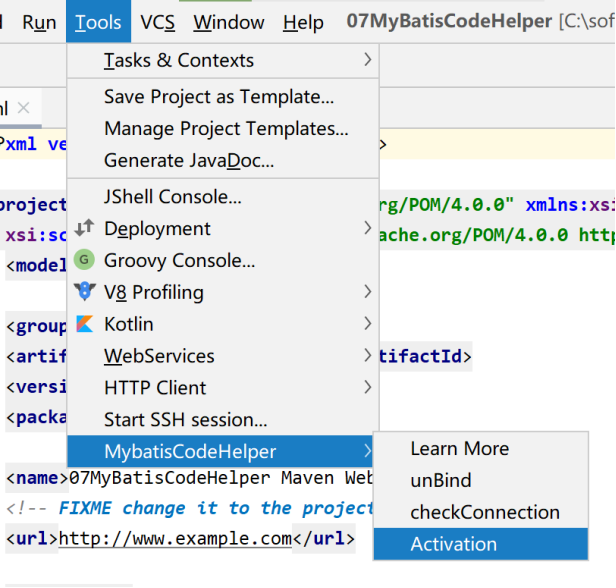The width and height of the screenshot is (616, 588).
Task: Expand Tasks & Contexts submenu arrow
Action: pos(368,60)
